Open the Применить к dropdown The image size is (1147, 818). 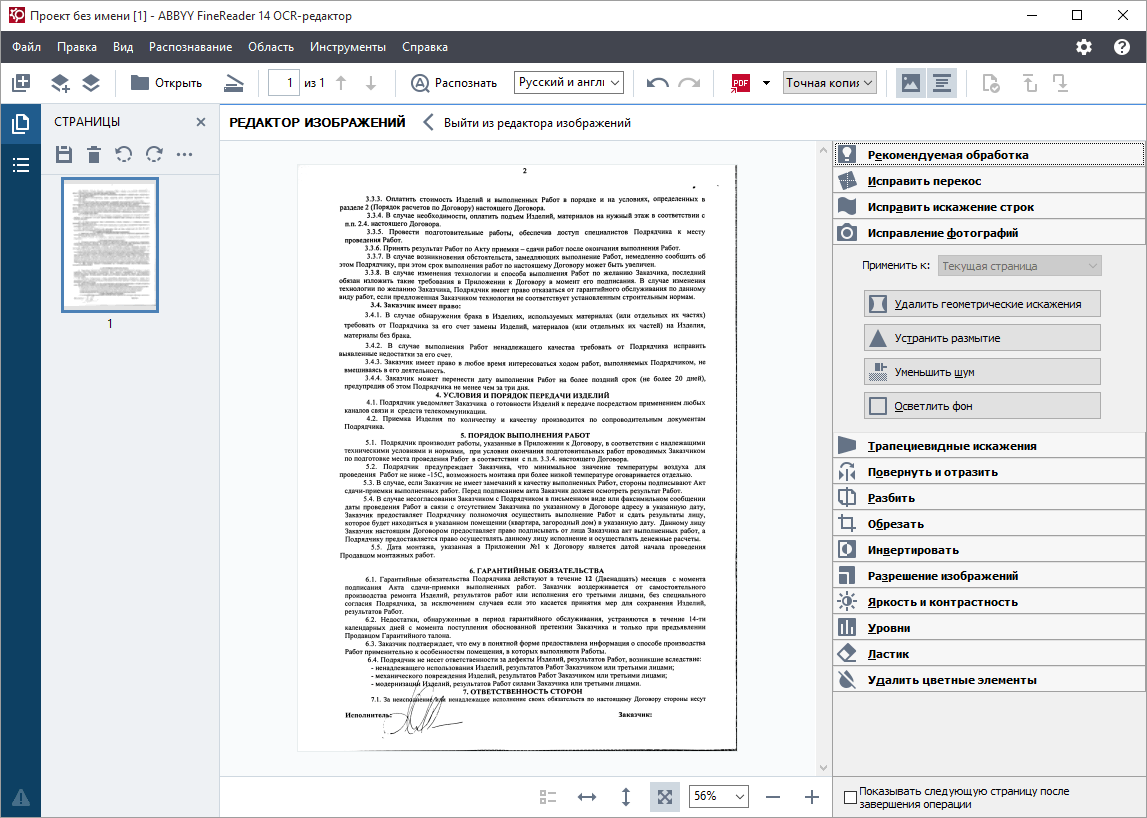[1020, 266]
